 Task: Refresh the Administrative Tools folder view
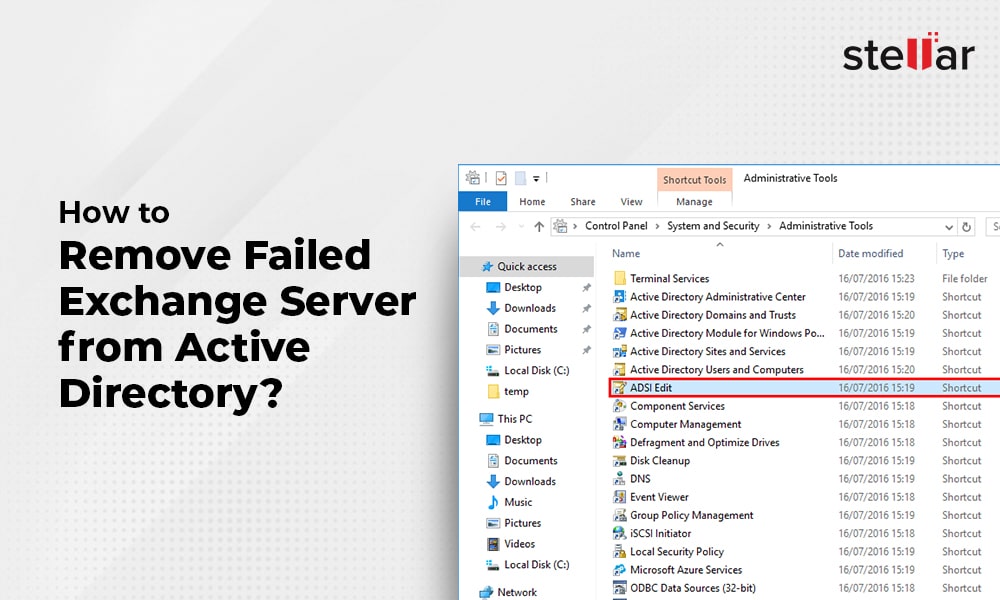pyautogui.click(x=966, y=226)
